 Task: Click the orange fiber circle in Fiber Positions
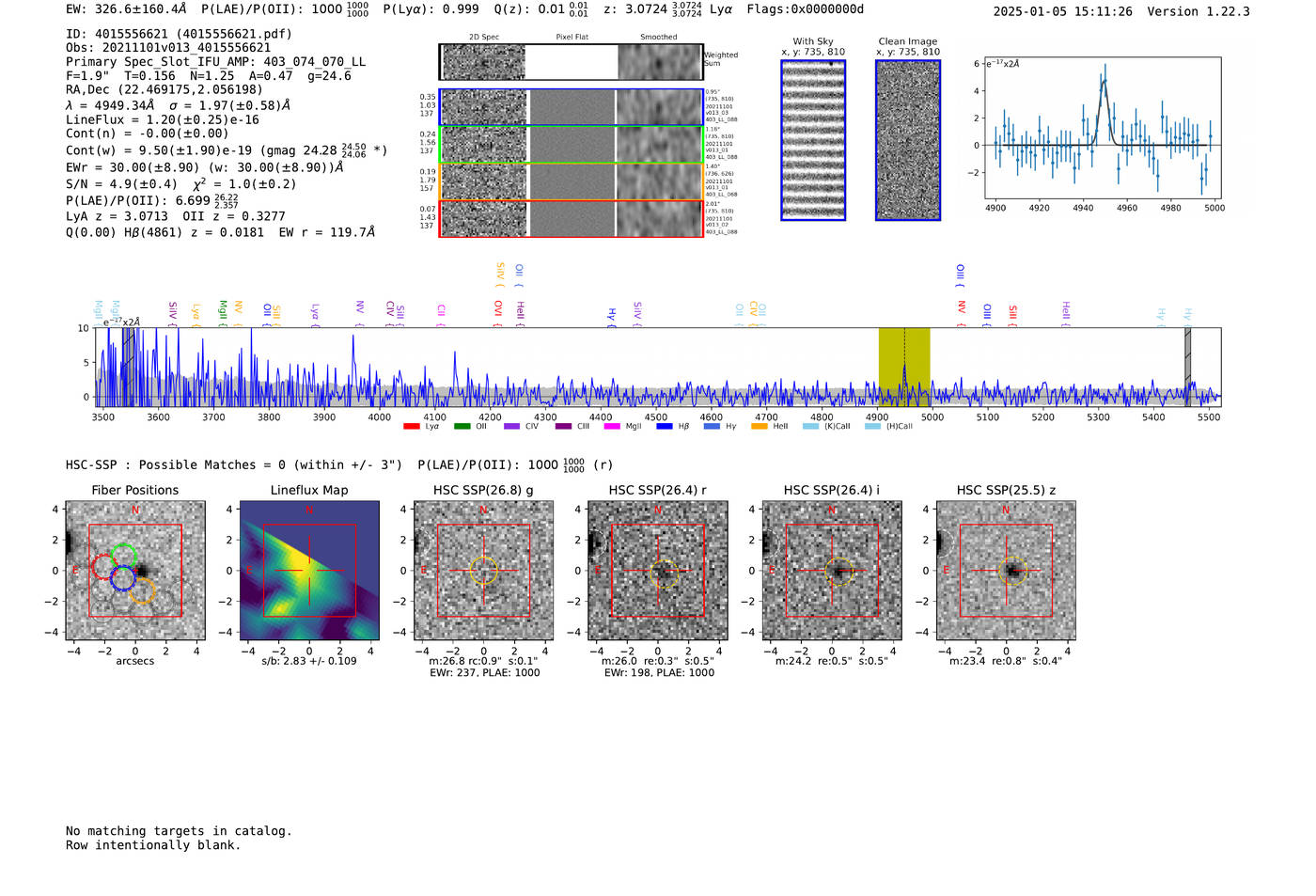pos(142,590)
